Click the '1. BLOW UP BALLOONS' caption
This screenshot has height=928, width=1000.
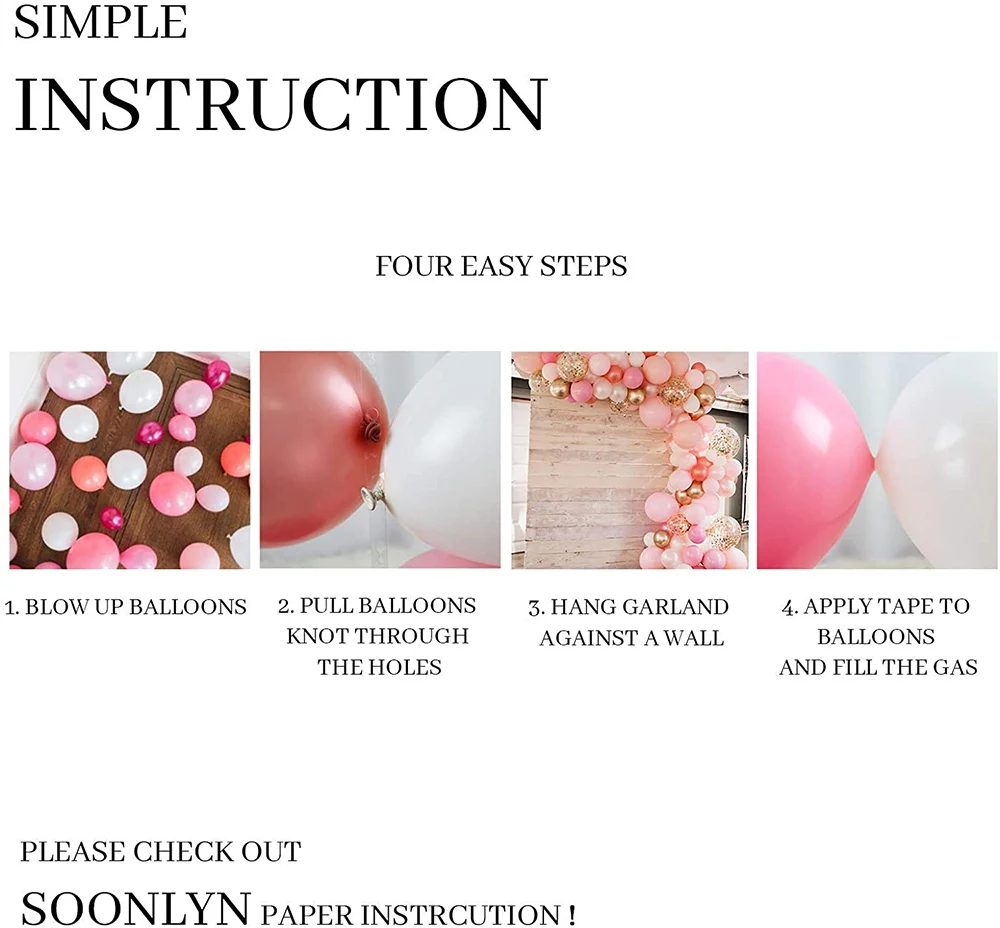pyautogui.click(x=126, y=607)
